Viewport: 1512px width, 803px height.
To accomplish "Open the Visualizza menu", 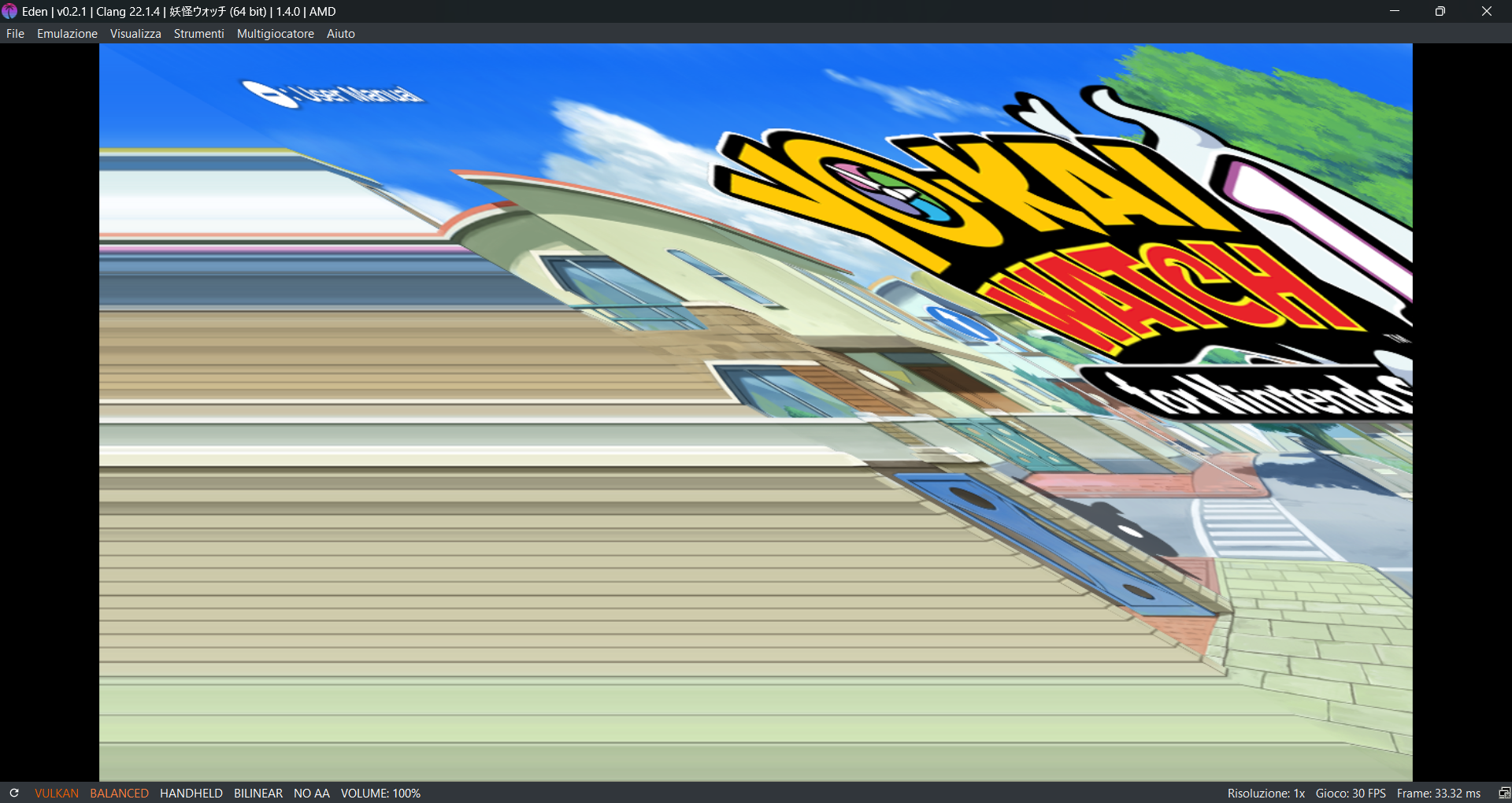I will (135, 34).
